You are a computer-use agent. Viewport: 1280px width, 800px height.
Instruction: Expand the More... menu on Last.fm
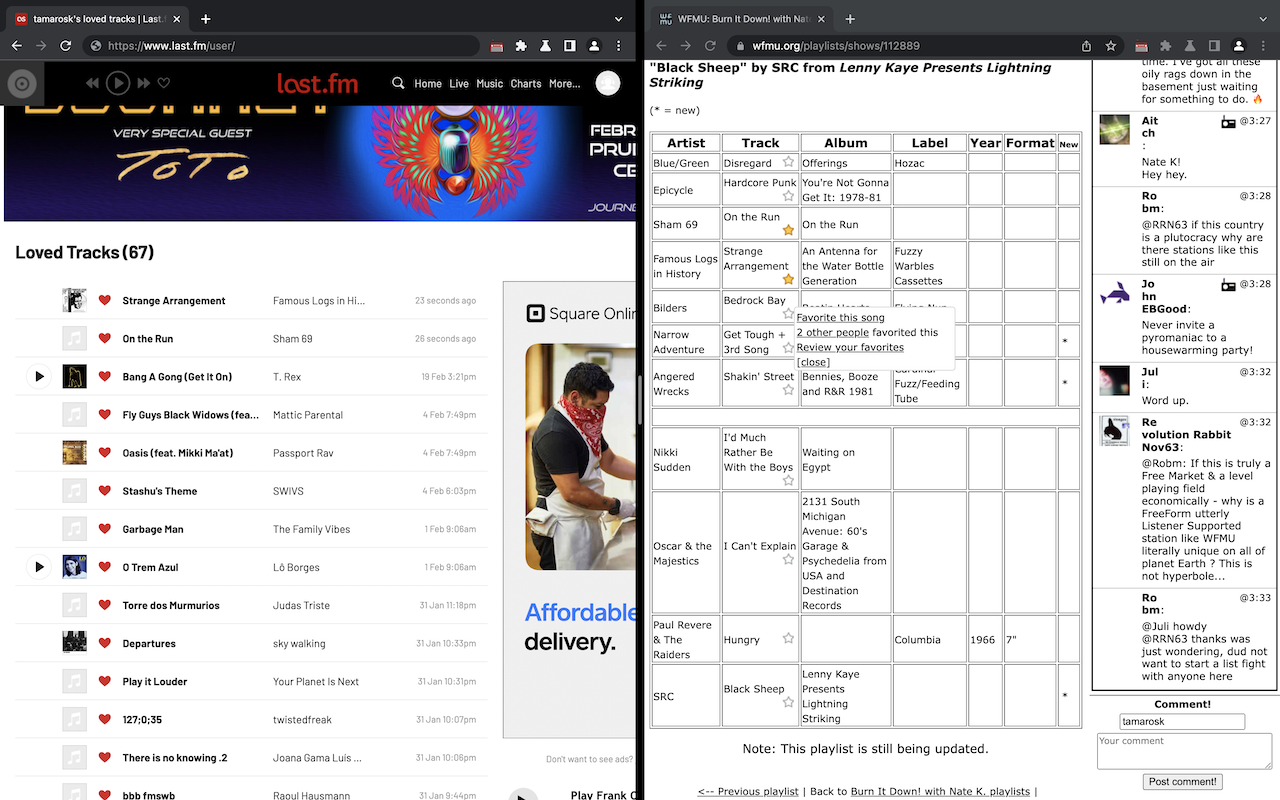(x=564, y=84)
